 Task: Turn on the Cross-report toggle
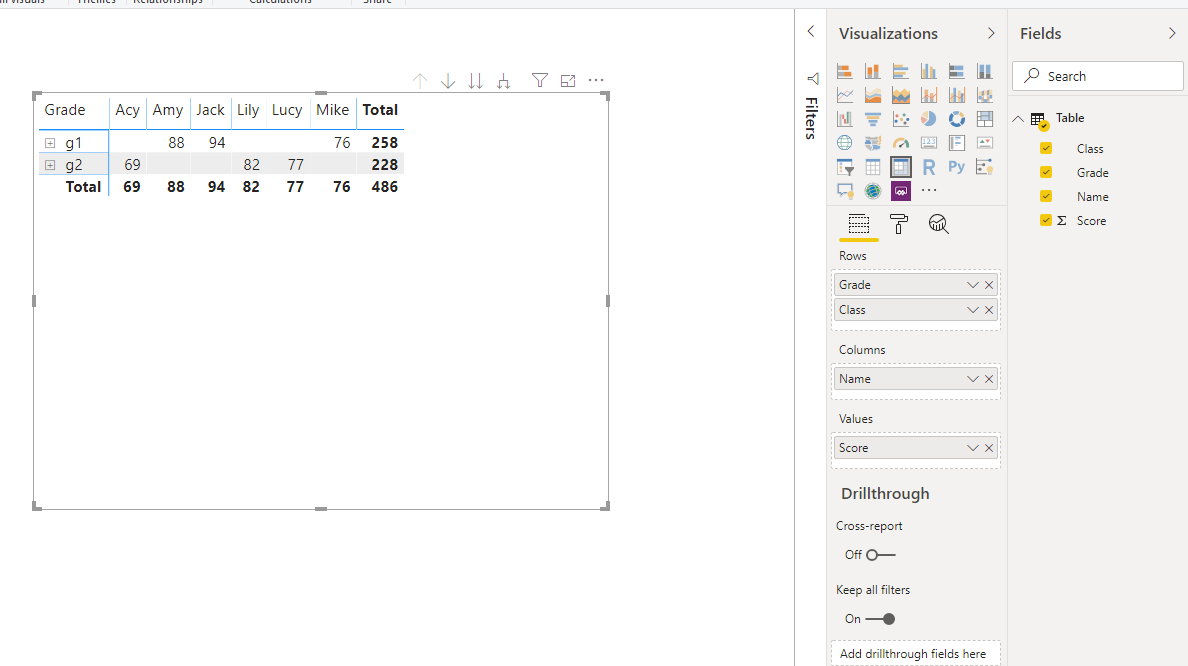click(x=880, y=555)
